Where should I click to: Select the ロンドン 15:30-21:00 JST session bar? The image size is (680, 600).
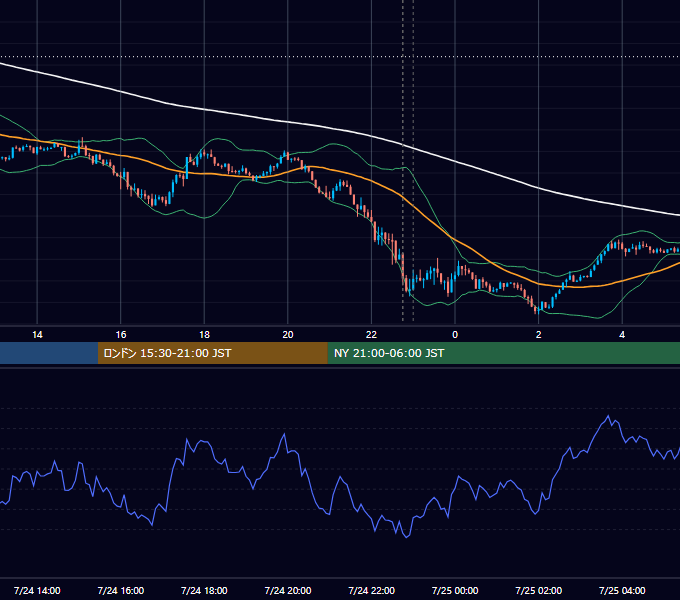(x=212, y=353)
